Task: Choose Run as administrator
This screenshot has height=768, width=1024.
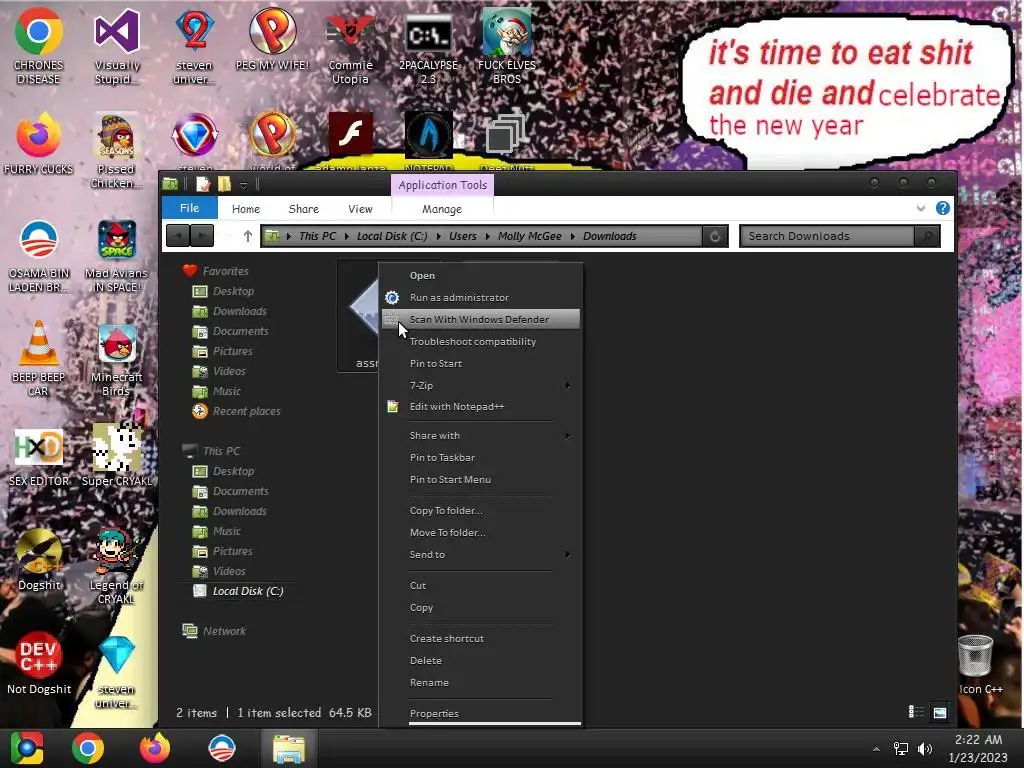Action: tap(480, 297)
